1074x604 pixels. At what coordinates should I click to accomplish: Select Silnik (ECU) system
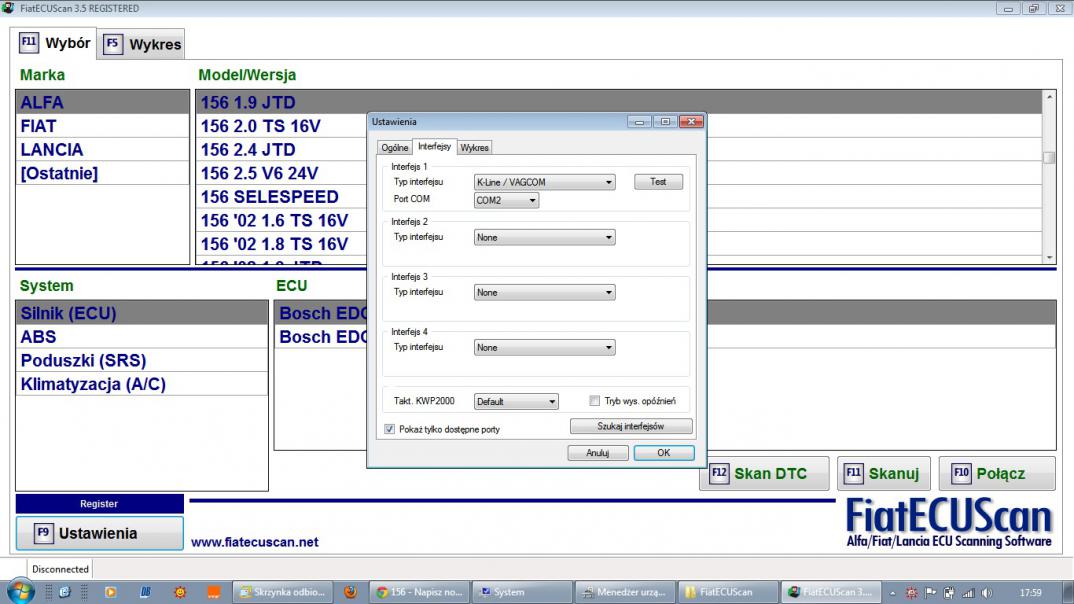click(142, 313)
